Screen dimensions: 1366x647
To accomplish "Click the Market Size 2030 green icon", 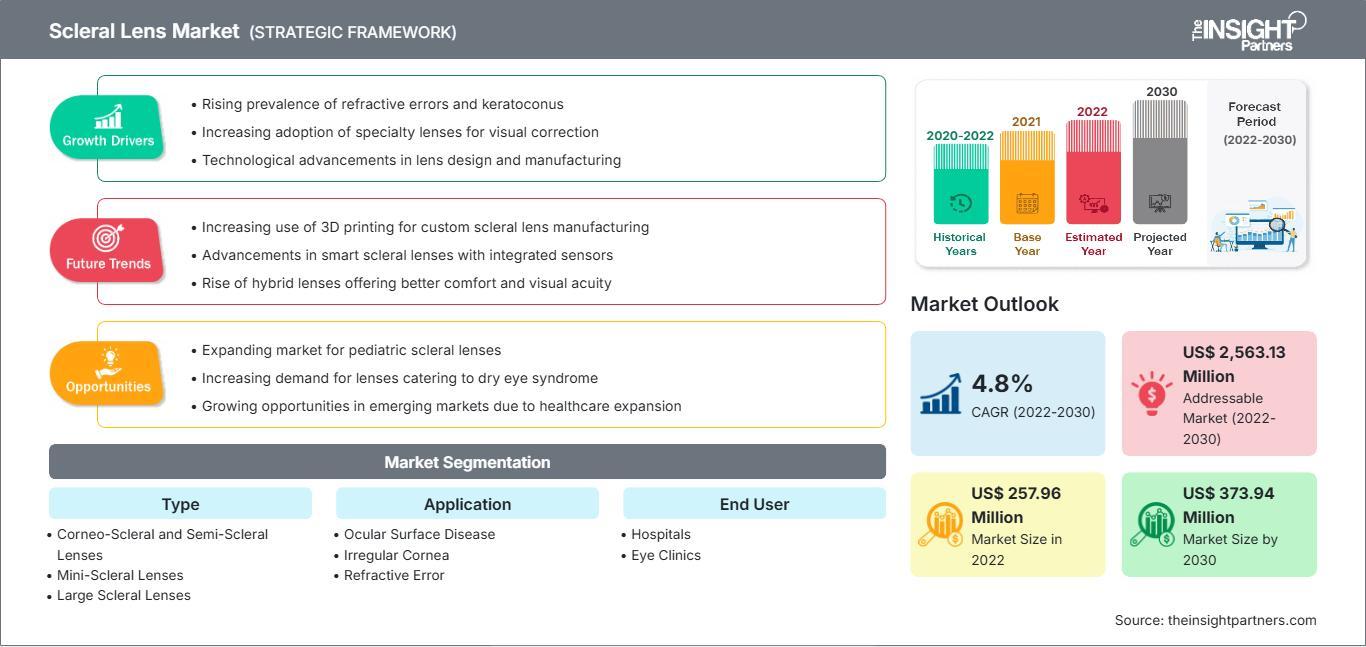I will click(x=1152, y=524).
